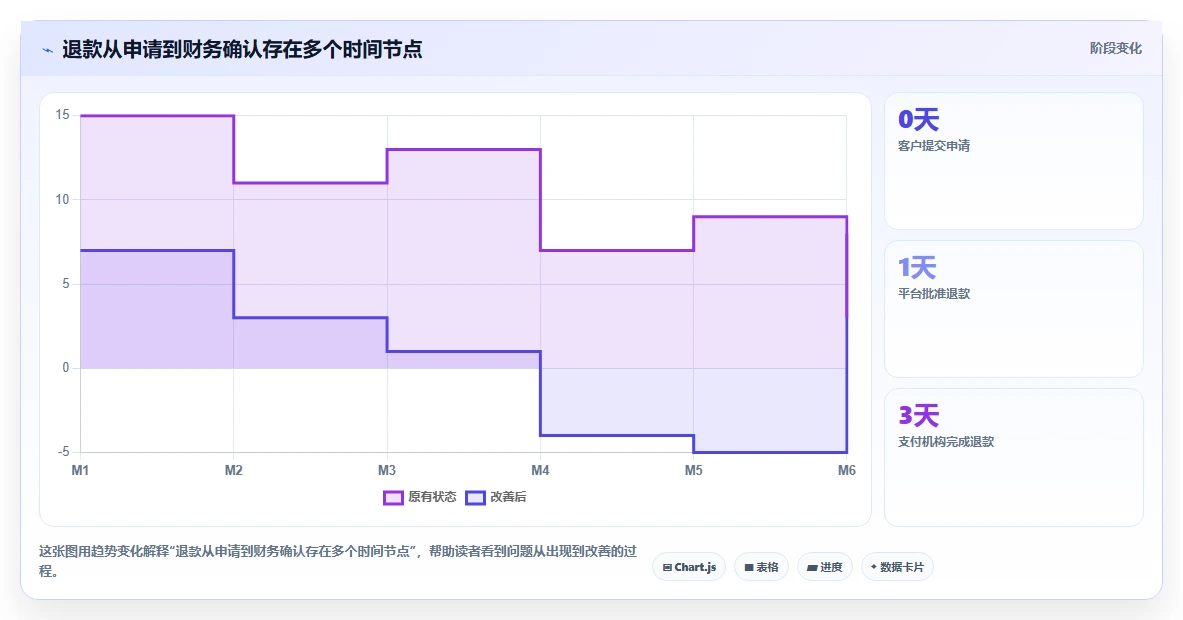
Task: Click the M1 x-axis label
Action: coord(80,471)
